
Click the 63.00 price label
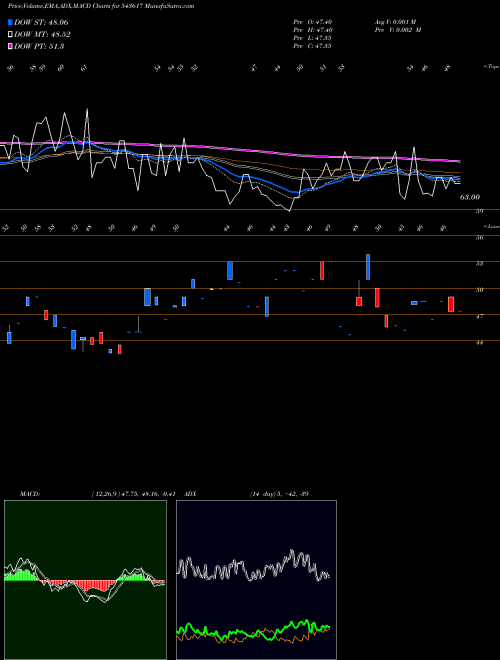pos(470,197)
